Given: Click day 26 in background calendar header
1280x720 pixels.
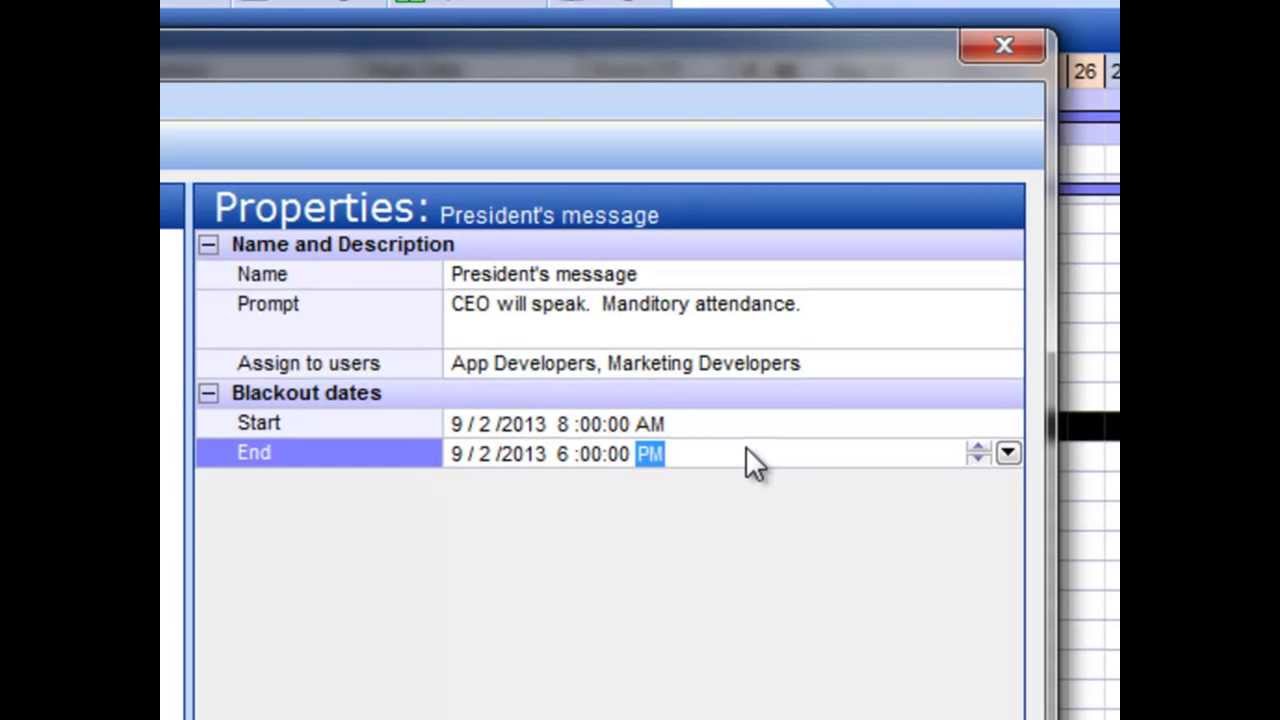Looking at the screenshot, I should pyautogui.click(x=1084, y=72).
